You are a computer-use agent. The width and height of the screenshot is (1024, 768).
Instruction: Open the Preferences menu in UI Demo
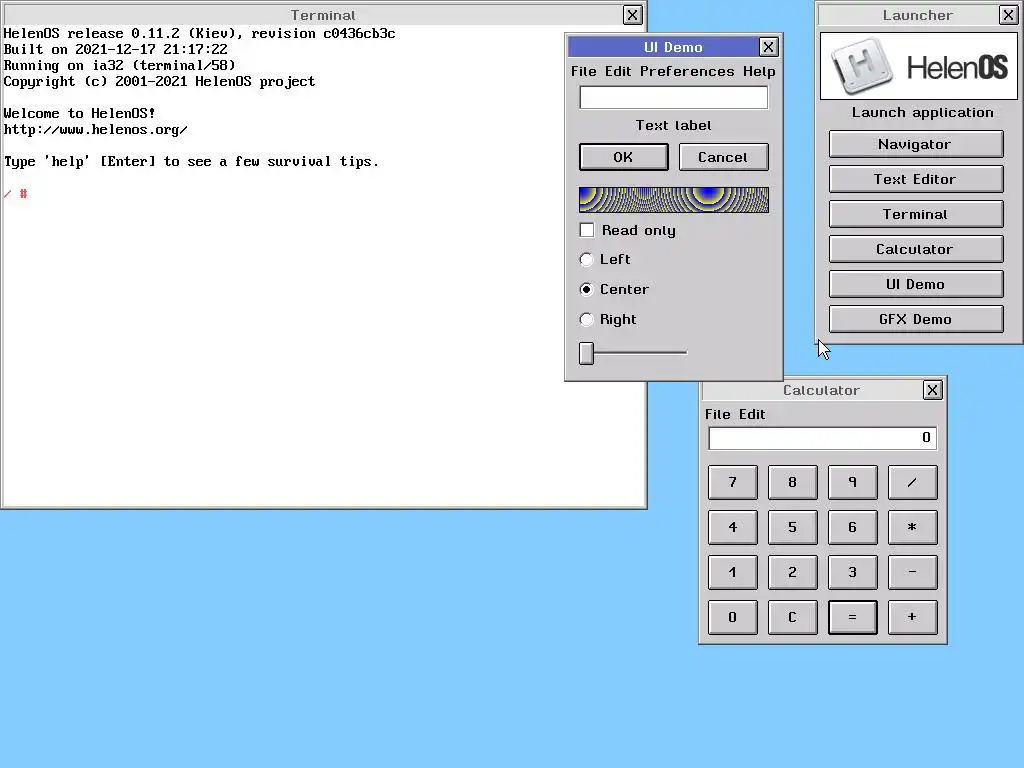(687, 71)
